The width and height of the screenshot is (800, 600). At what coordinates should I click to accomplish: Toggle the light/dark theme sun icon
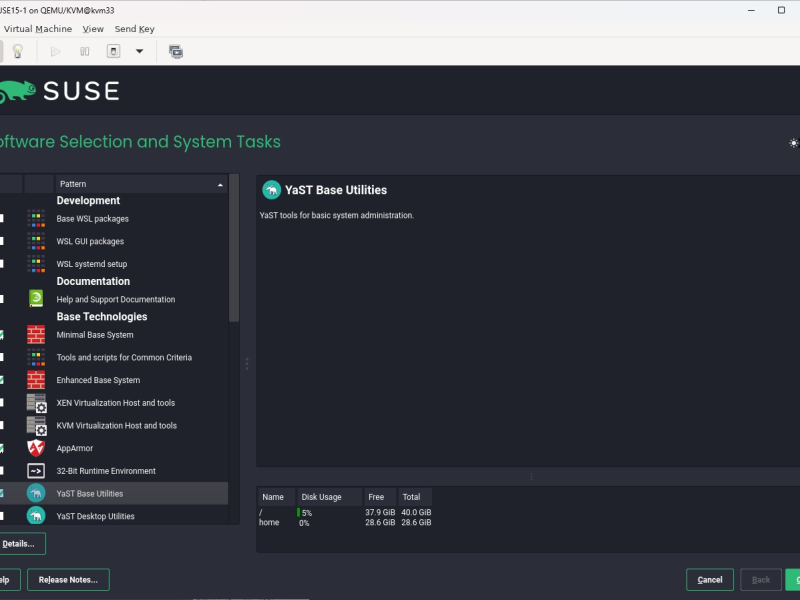click(x=793, y=143)
